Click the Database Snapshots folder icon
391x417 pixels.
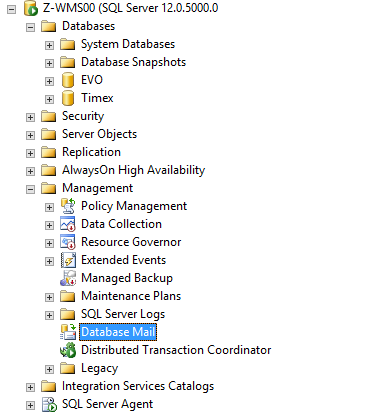tap(68, 62)
